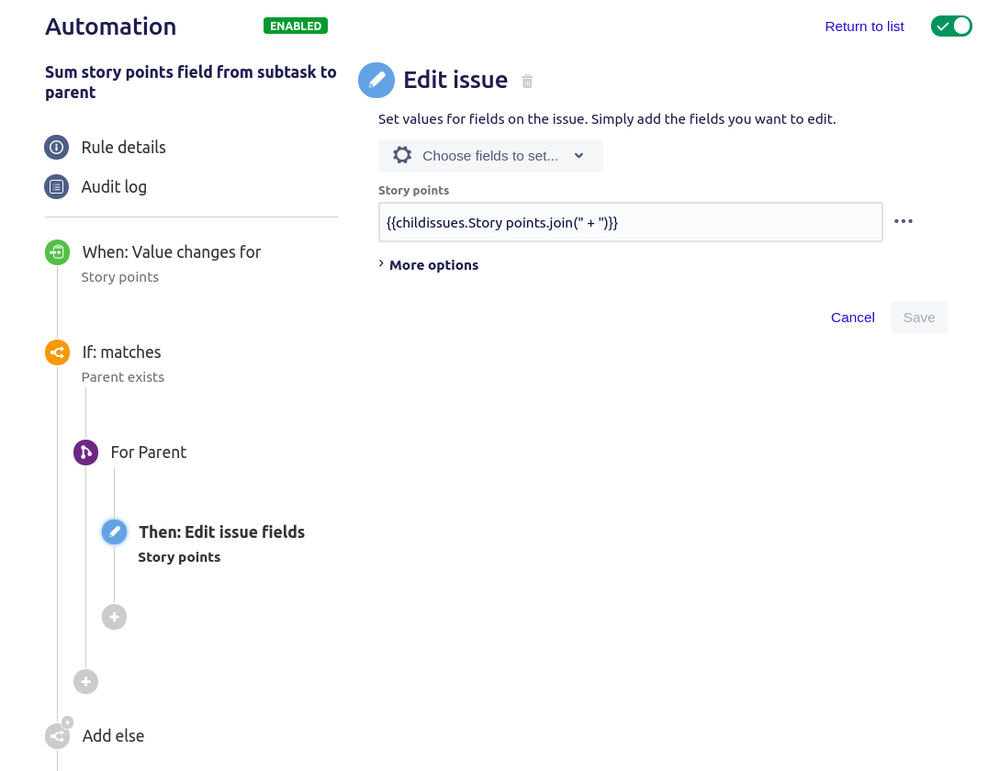Screen dimensions: 999x771
Task: Select the purple For Parent branch icon
Action: point(86,452)
